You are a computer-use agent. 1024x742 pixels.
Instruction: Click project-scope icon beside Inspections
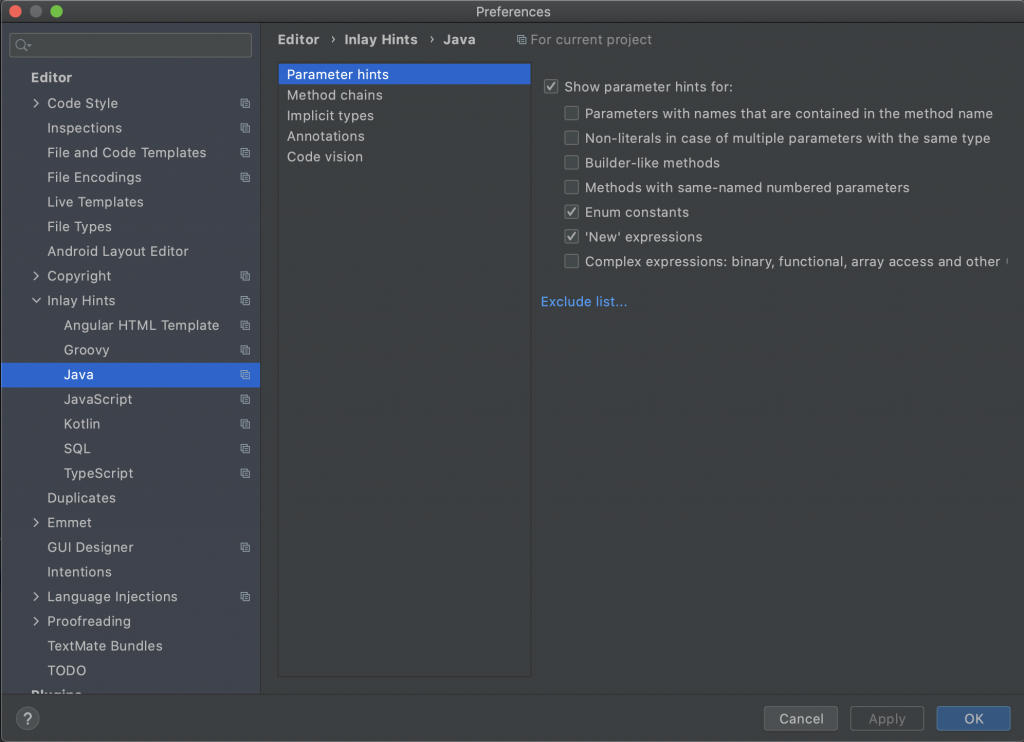tap(245, 128)
